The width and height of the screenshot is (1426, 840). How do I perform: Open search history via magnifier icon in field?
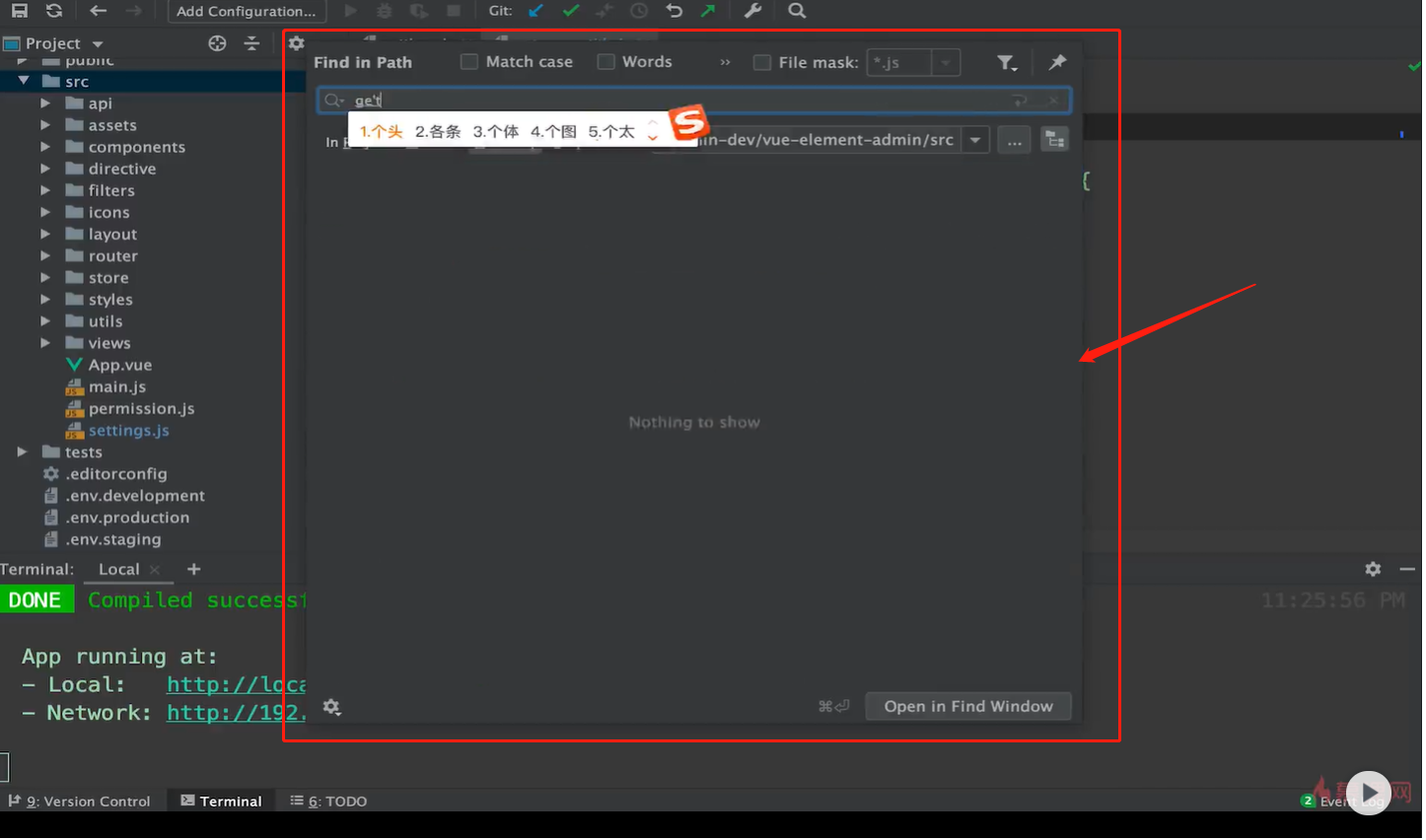(334, 101)
